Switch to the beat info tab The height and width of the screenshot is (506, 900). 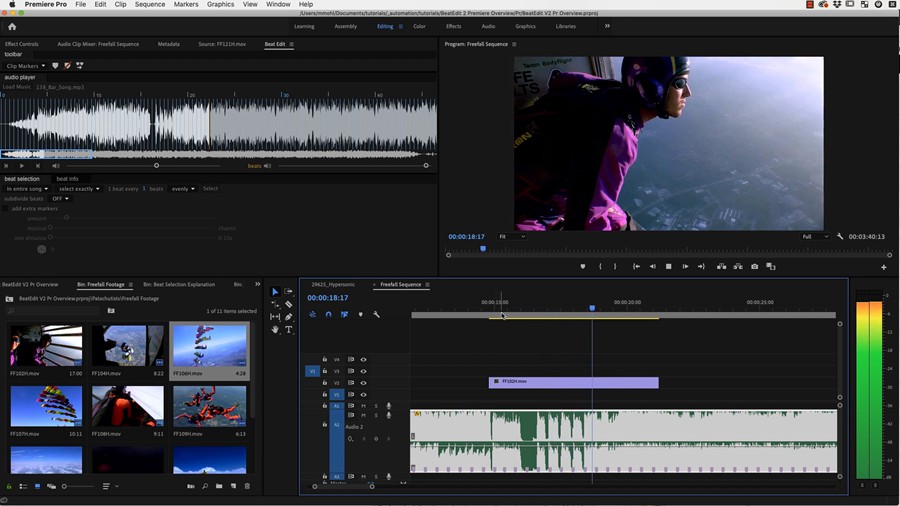67,178
